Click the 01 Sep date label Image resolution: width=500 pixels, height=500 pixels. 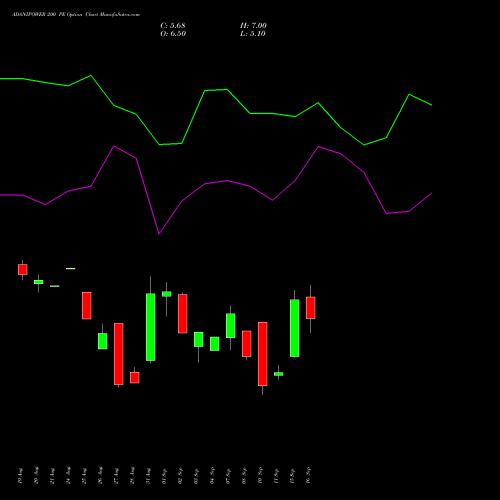point(164,476)
